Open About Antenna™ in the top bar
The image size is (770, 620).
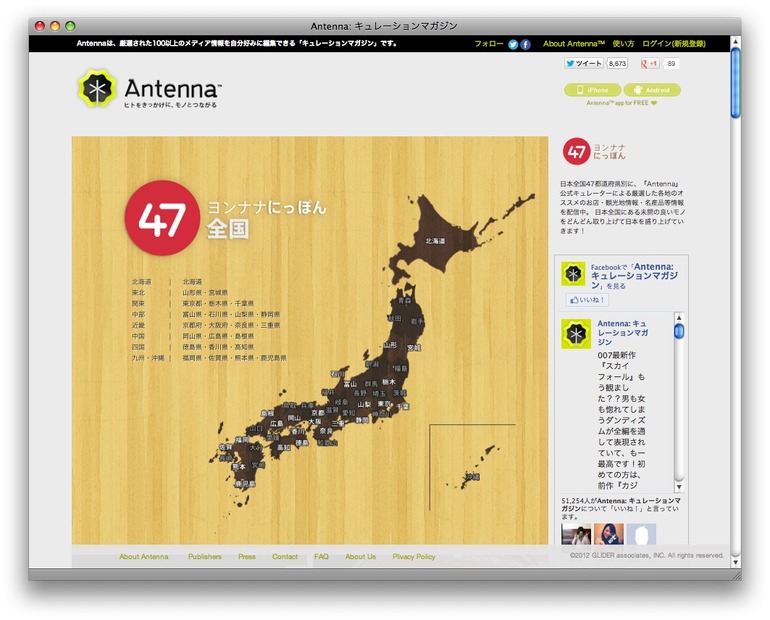click(574, 44)
